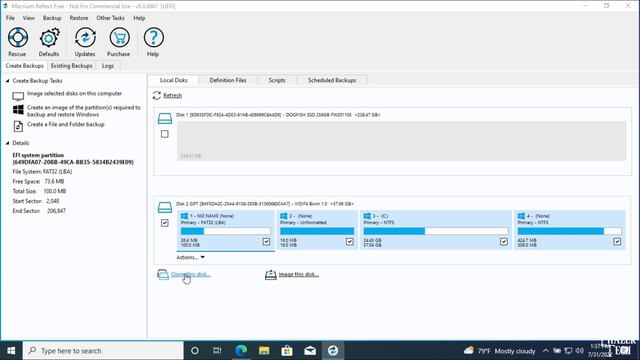Open the Purchase cart icon
Image resolution: width=640 pixels, height=360 pixels.
(119, 38)
